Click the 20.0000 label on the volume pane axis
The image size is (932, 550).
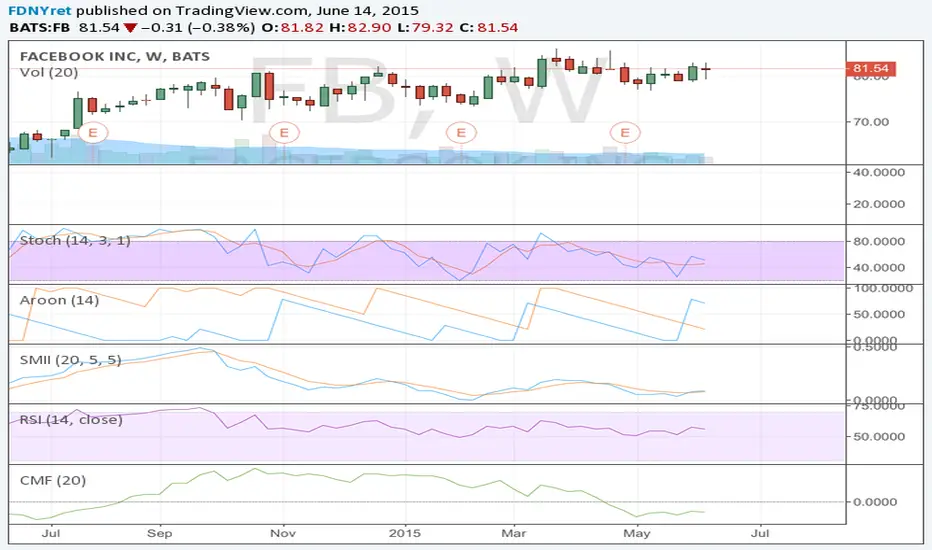coord(879,204)
